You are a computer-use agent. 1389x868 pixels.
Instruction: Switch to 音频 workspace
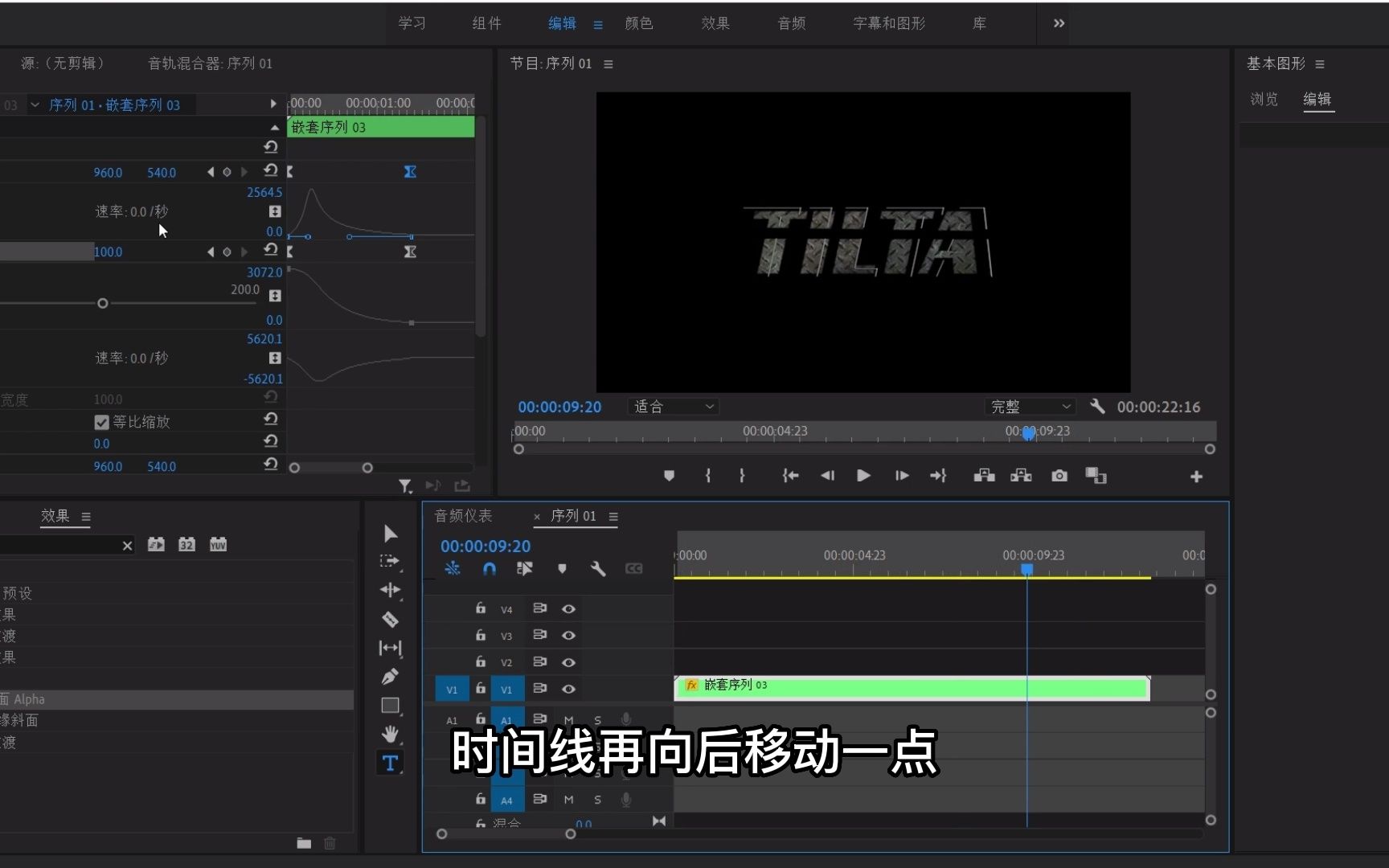point(792,23)
